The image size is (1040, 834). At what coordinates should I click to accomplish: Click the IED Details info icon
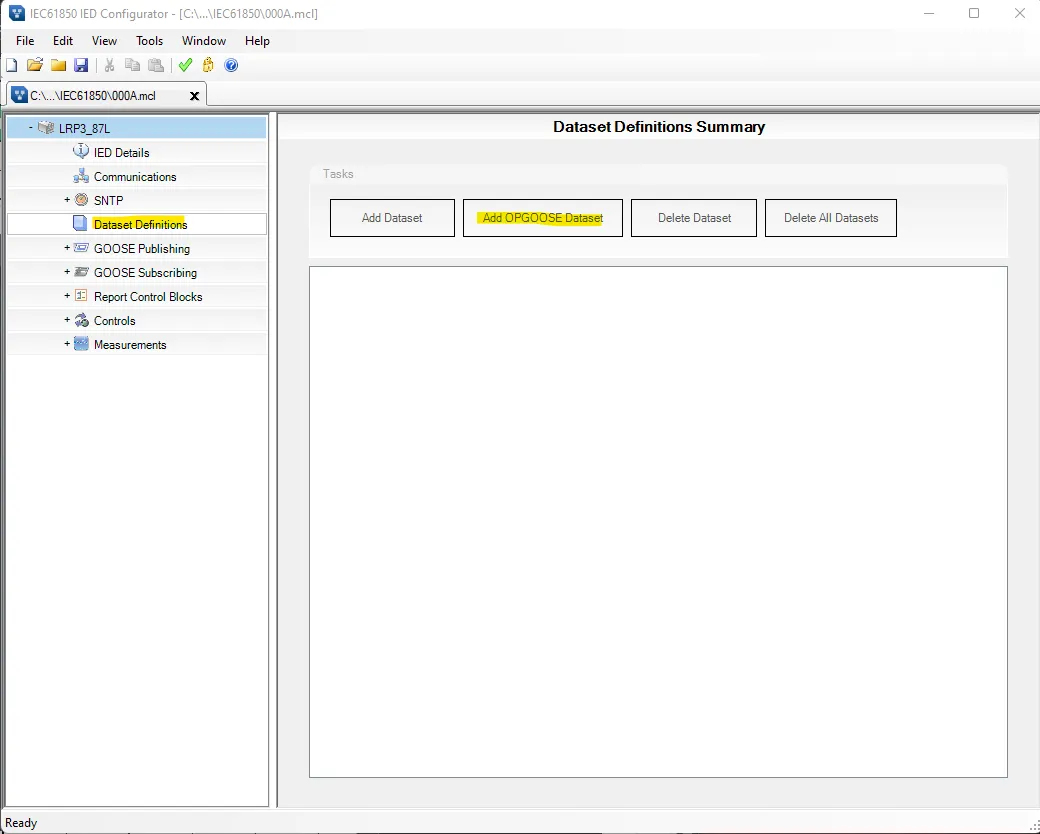81,152
